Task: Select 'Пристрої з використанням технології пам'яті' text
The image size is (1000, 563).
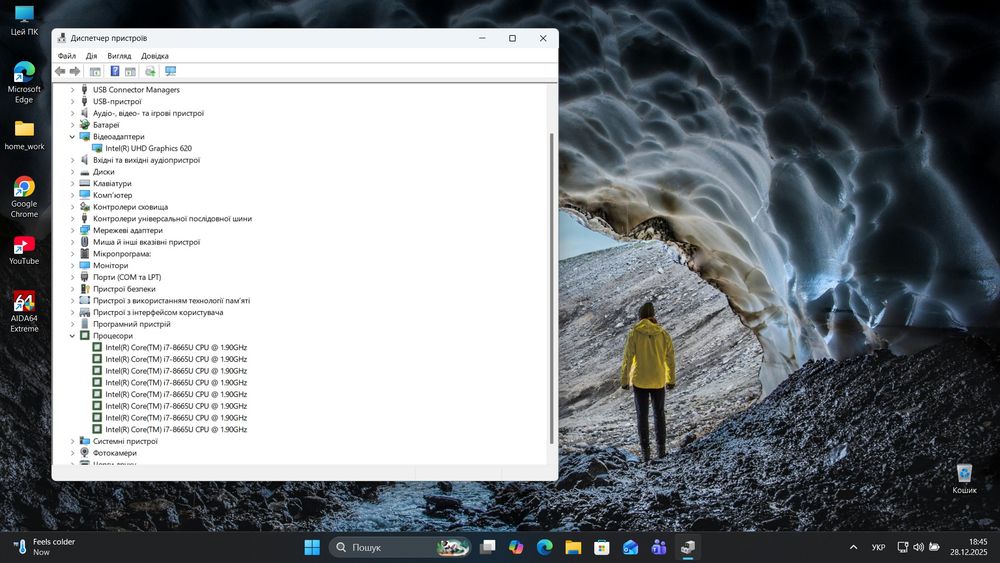Action: [x=172, y=300]
